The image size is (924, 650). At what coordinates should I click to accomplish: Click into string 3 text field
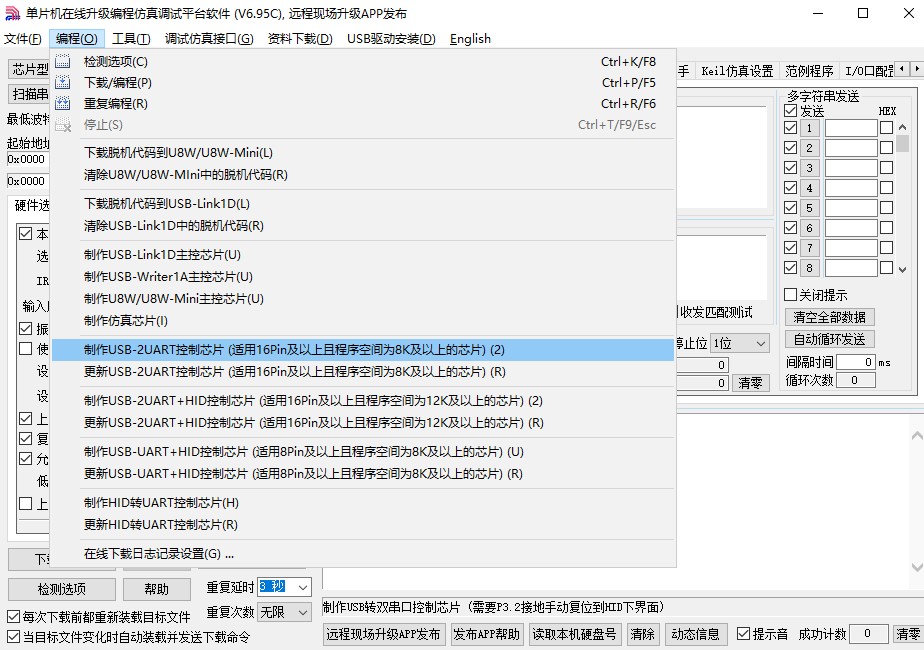[852, 168]
